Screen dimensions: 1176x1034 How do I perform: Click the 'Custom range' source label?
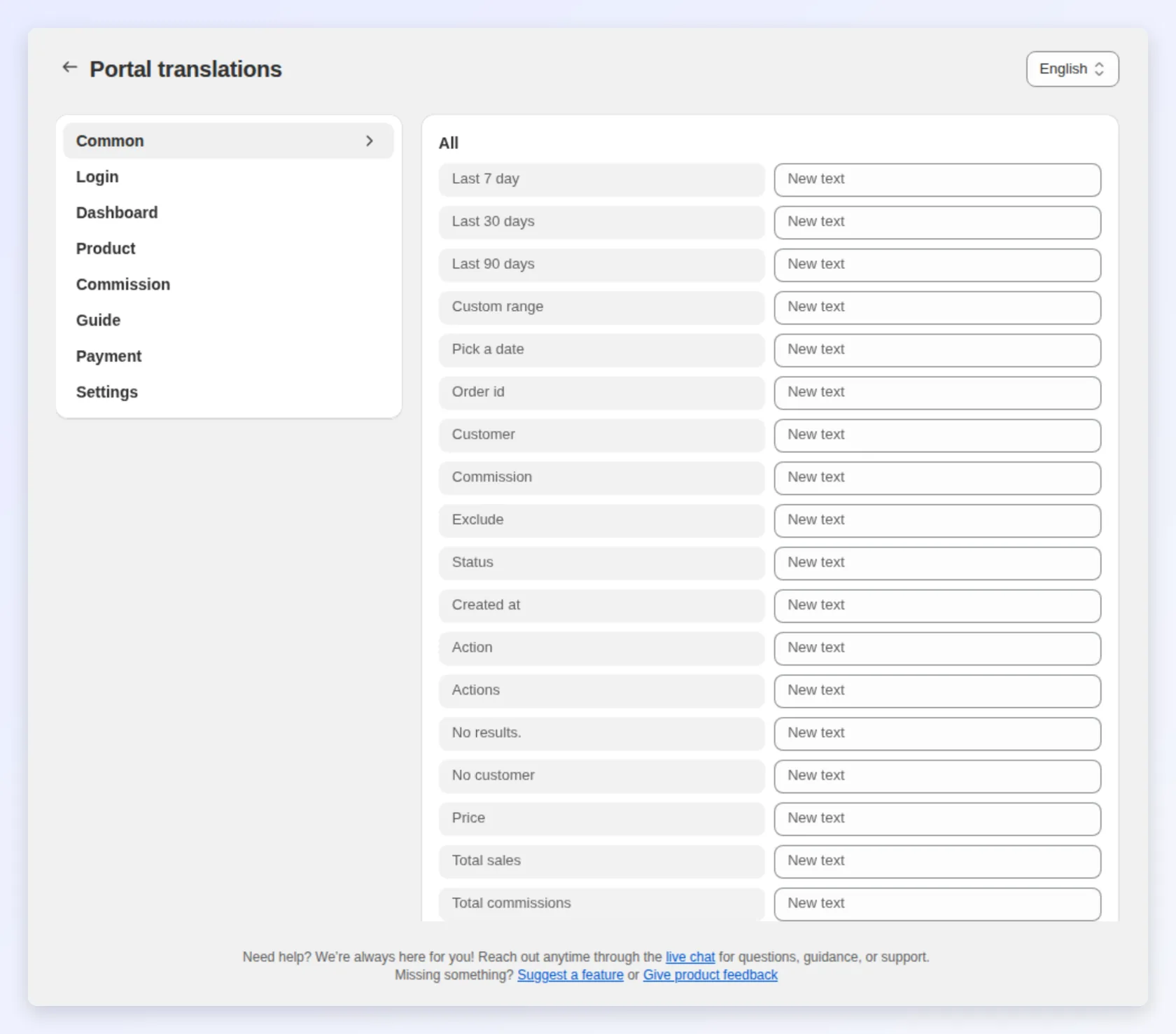tap(601, 307)
